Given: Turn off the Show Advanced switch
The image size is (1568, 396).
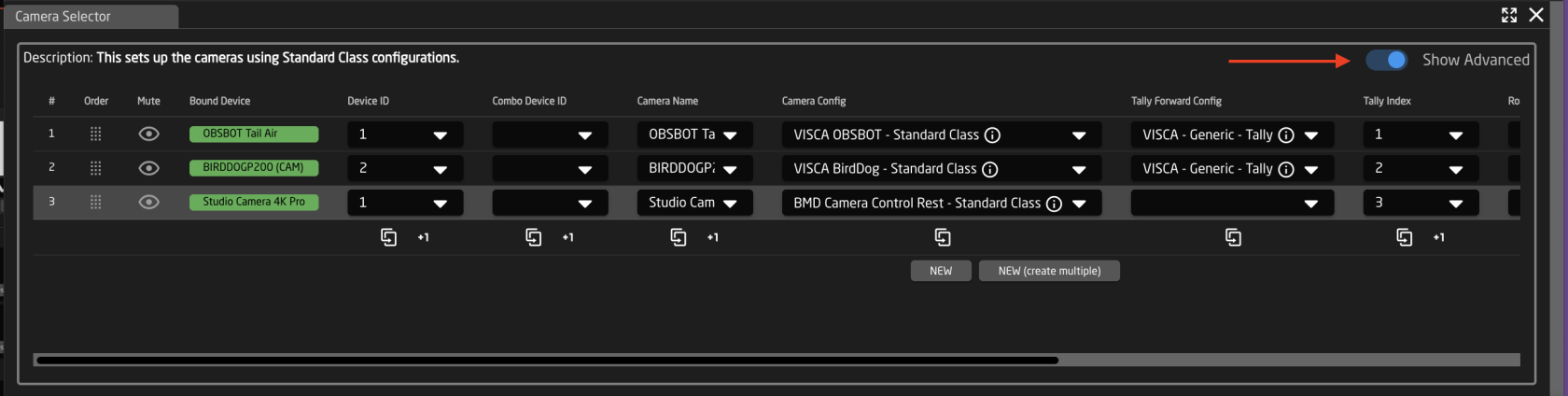Looking at the screenshot, I should (x=1386, y=60).
